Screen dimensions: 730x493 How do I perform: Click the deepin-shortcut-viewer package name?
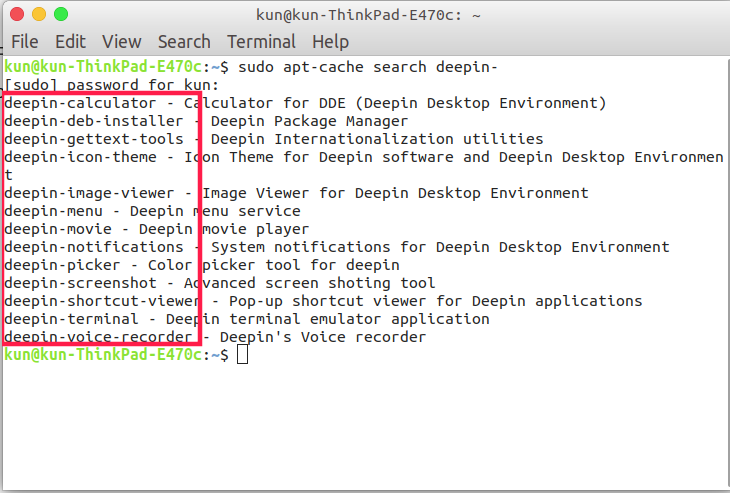pos(102,301)
